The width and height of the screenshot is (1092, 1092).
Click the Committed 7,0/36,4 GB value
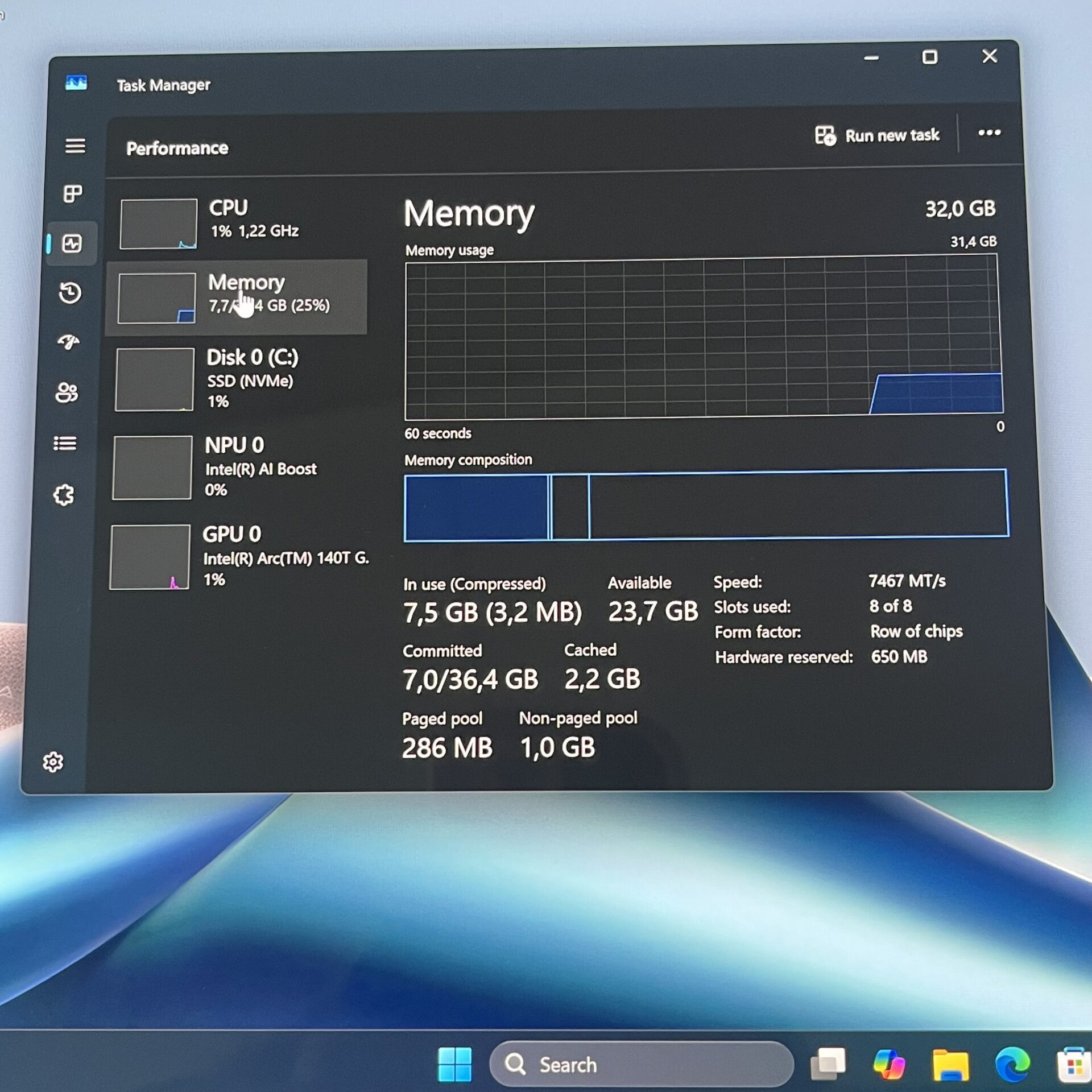point(470,679)
